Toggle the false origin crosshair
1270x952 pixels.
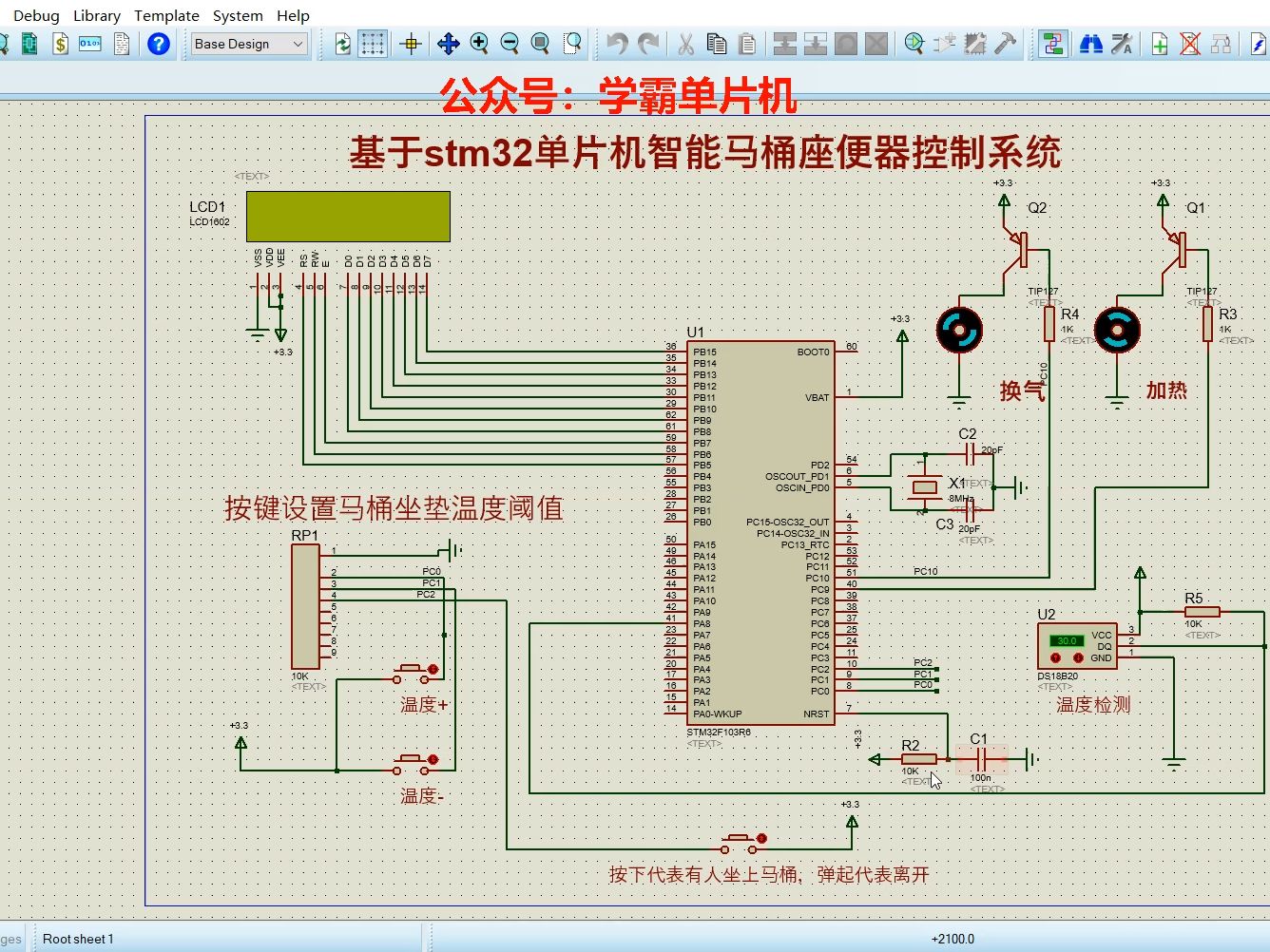(412, 44)
